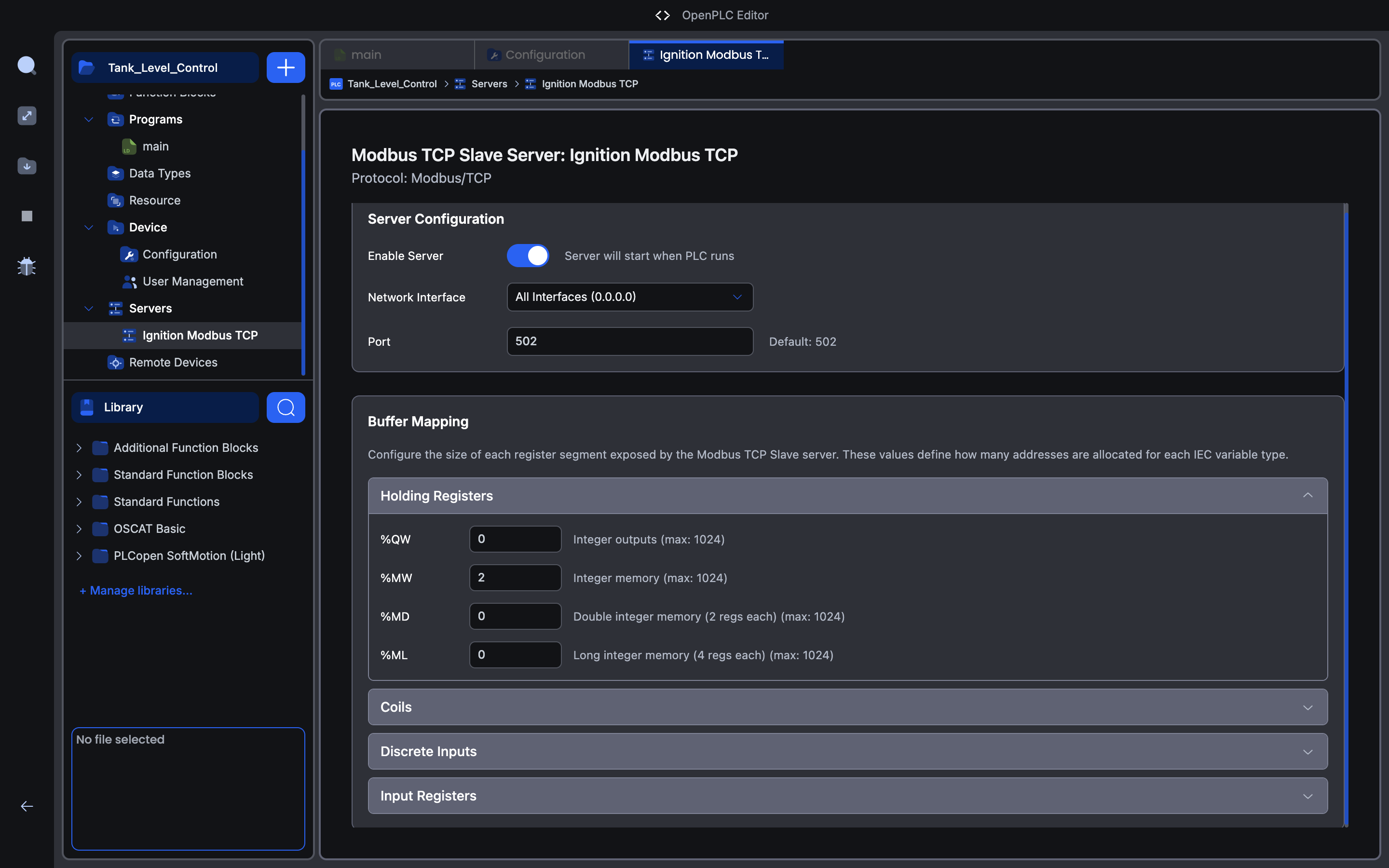Expand the OSCAT Basic library chevron
Screen dimensions: 1389x868
(x=79, y=529)
